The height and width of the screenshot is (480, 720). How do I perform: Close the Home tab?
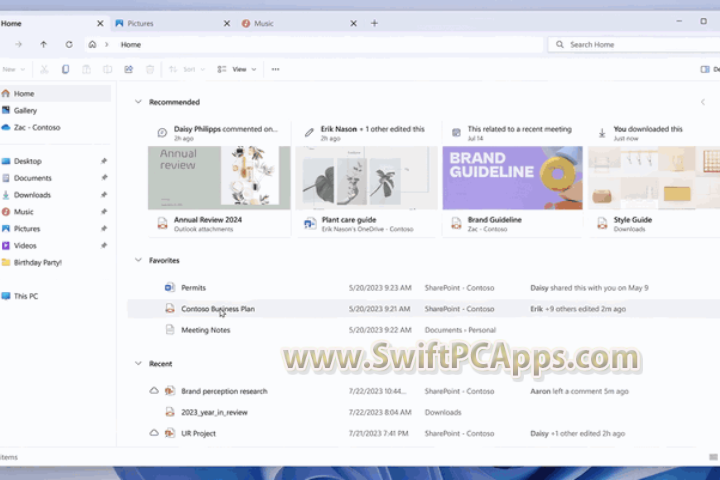click(x=100, y=23)
